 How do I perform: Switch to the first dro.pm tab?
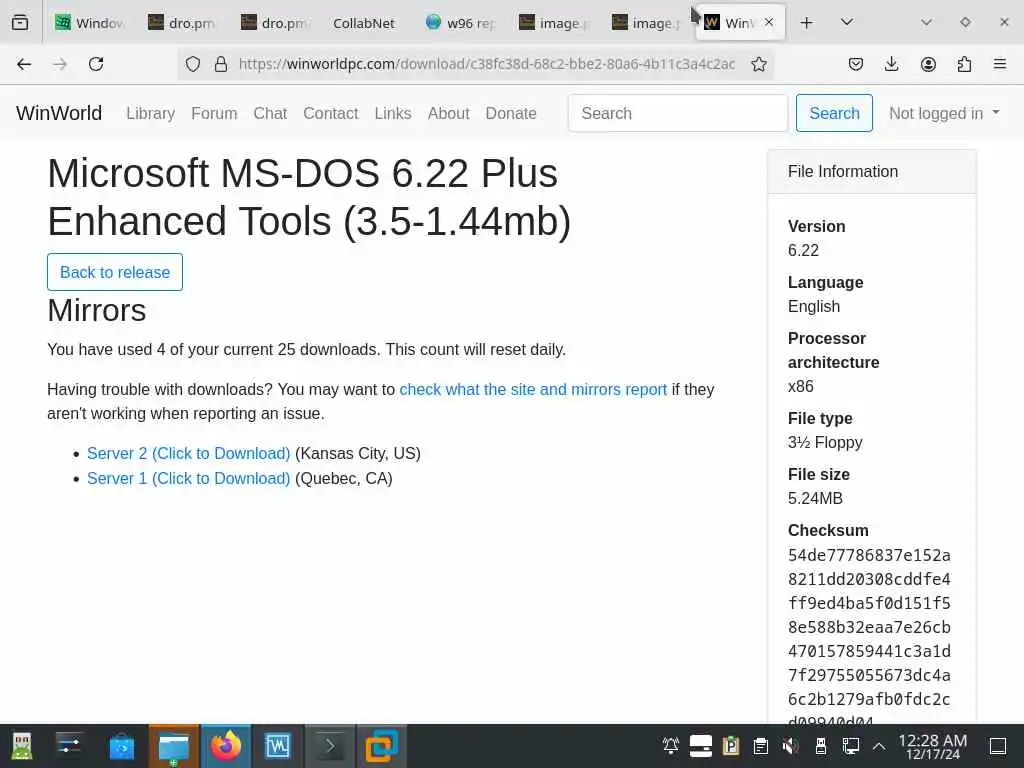point(182,23)
